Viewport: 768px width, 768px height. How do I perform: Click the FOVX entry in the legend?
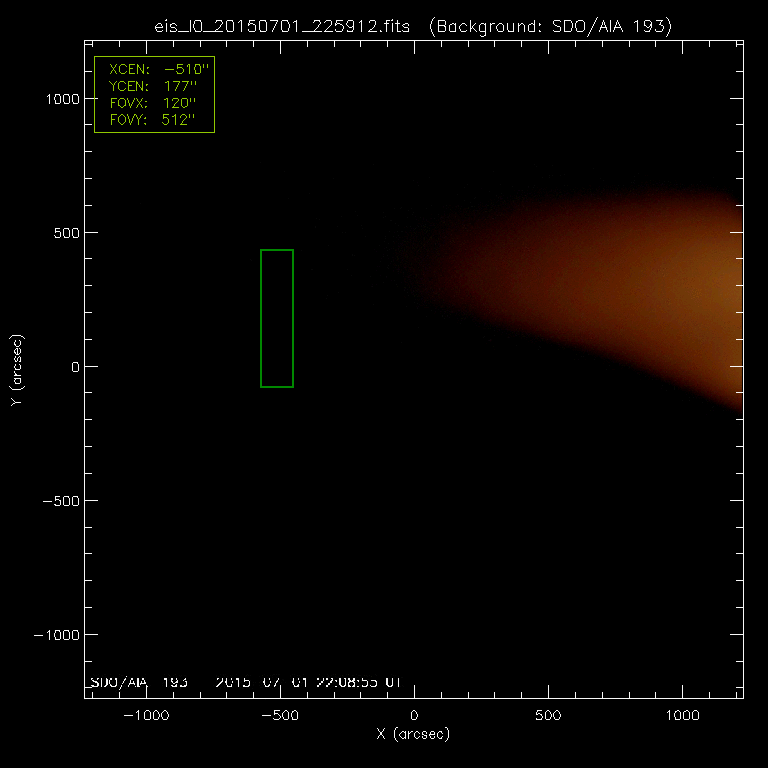[x=153, y=103]
